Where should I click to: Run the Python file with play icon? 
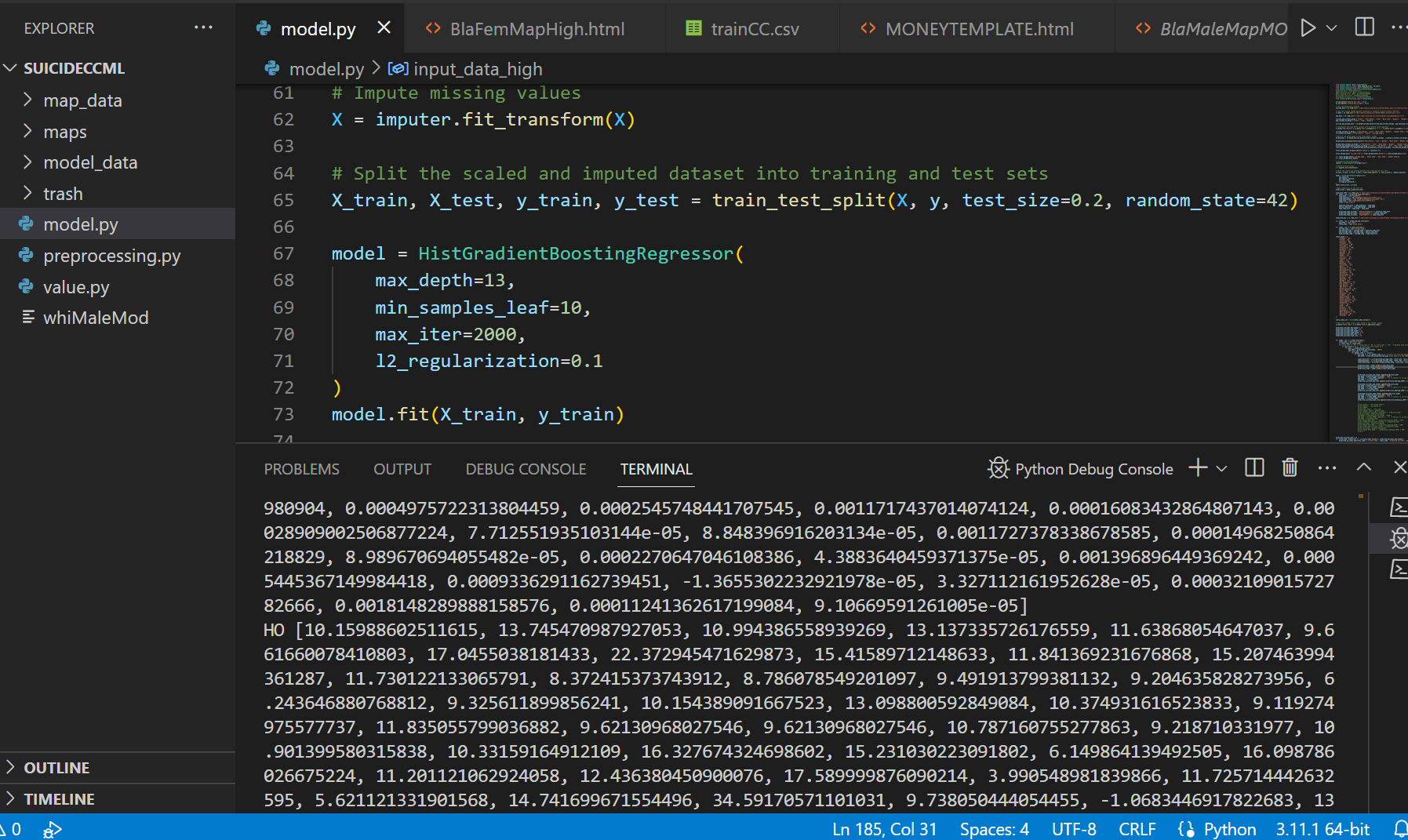1308,28
